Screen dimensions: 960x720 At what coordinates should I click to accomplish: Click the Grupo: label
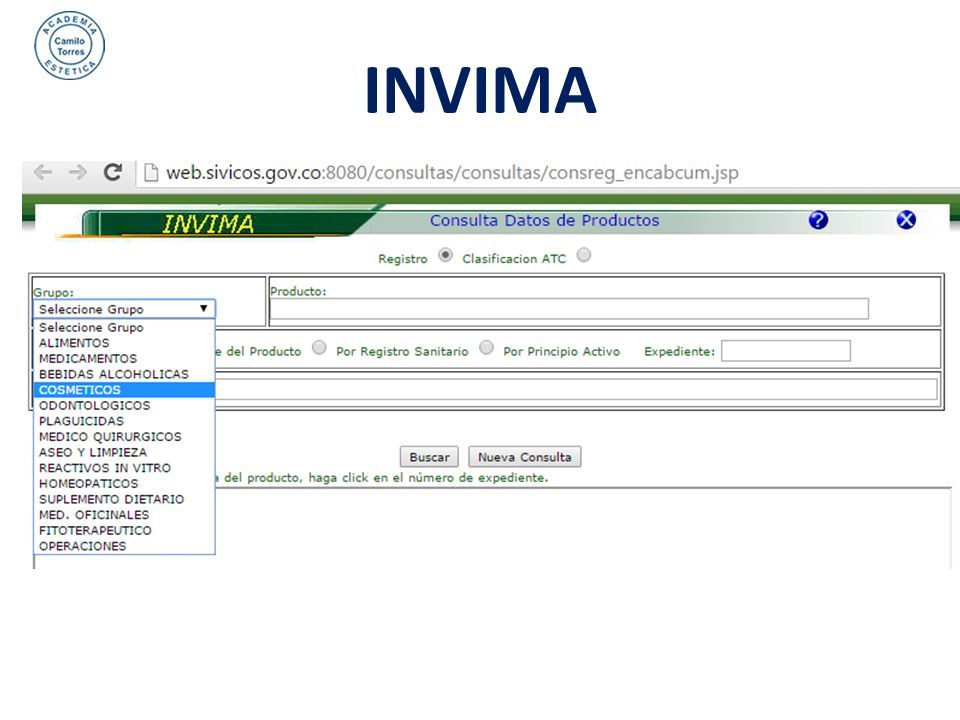click(53, 293)
